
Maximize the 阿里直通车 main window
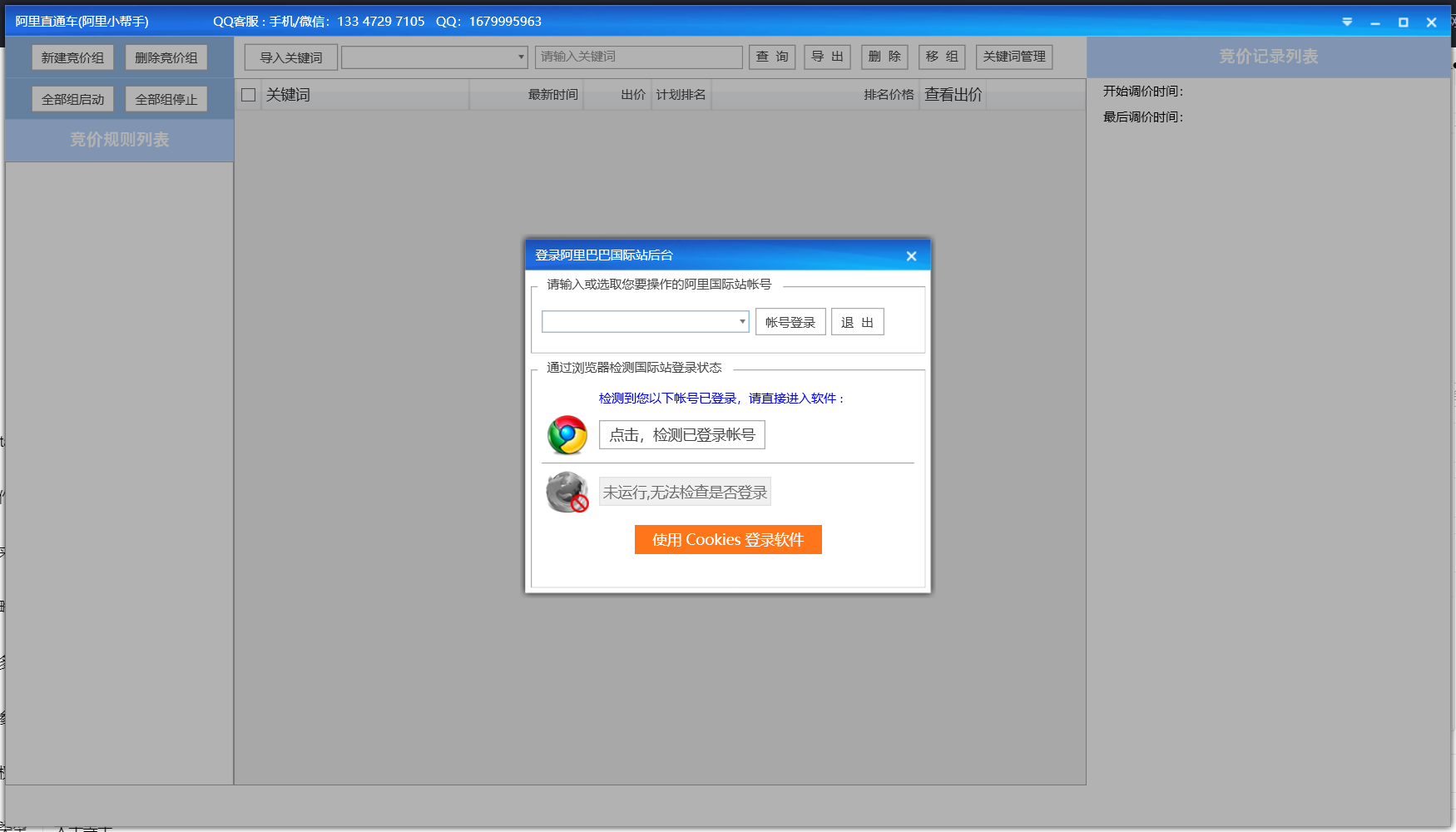(1404, 22)
